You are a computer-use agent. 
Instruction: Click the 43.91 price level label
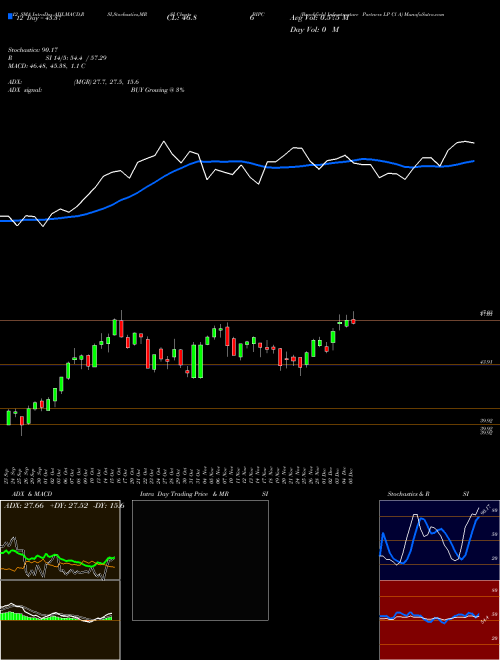[486, 362]
